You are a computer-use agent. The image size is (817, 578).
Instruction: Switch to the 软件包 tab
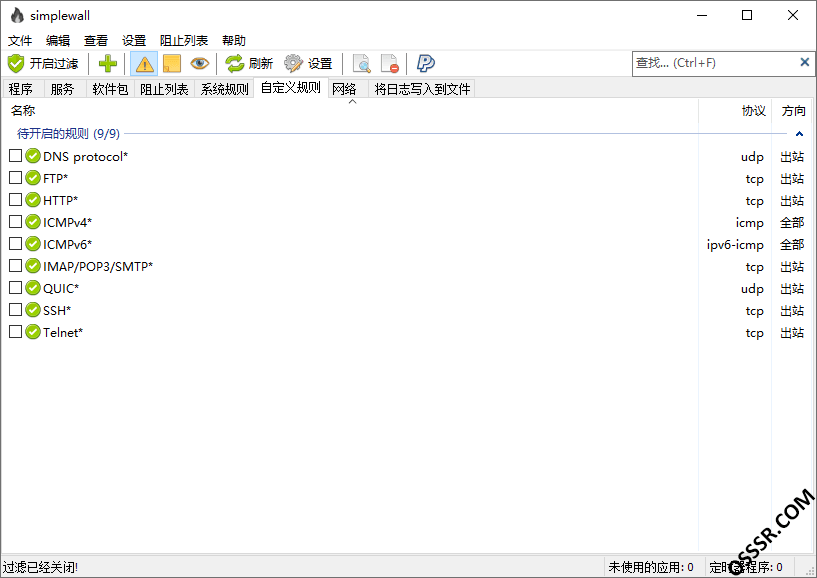pos(110,89)
